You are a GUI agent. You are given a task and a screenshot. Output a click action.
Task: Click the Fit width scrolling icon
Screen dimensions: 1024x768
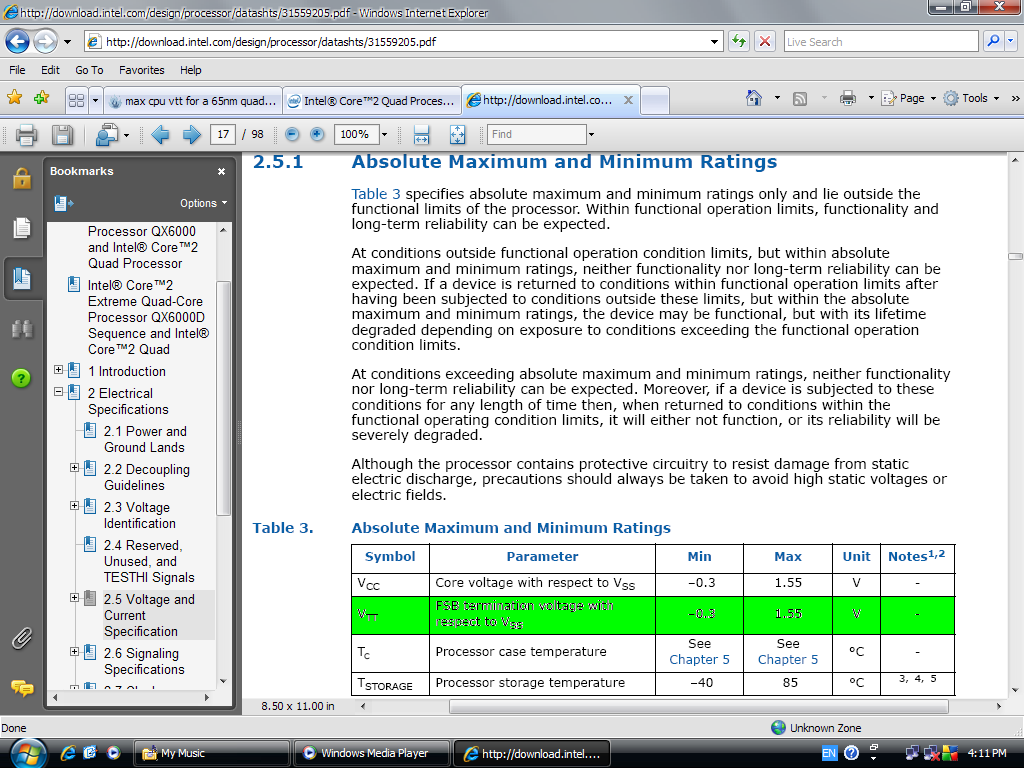click(x=421, y=135)
